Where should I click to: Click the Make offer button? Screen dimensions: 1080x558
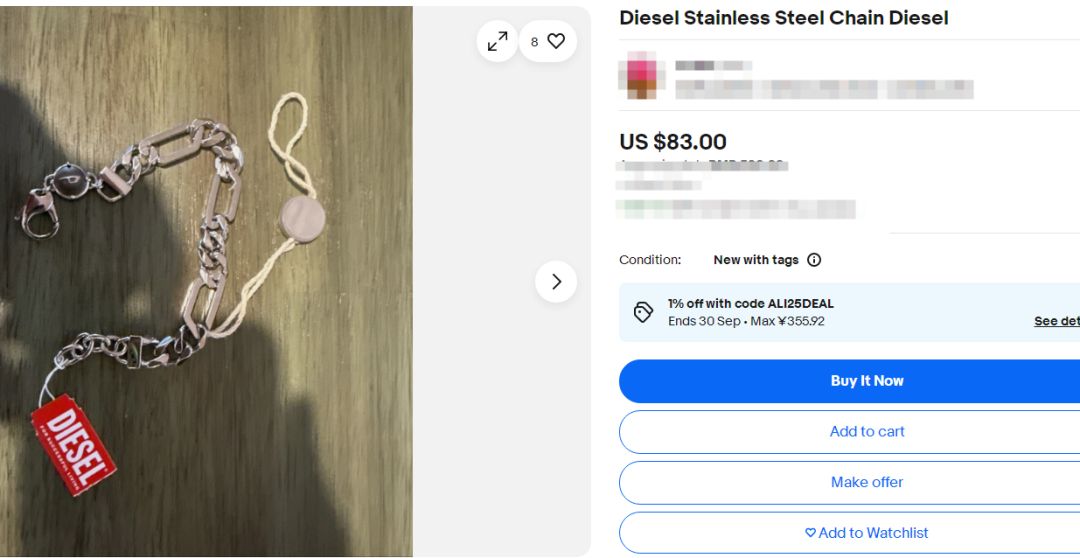click(x=866, y=482)
